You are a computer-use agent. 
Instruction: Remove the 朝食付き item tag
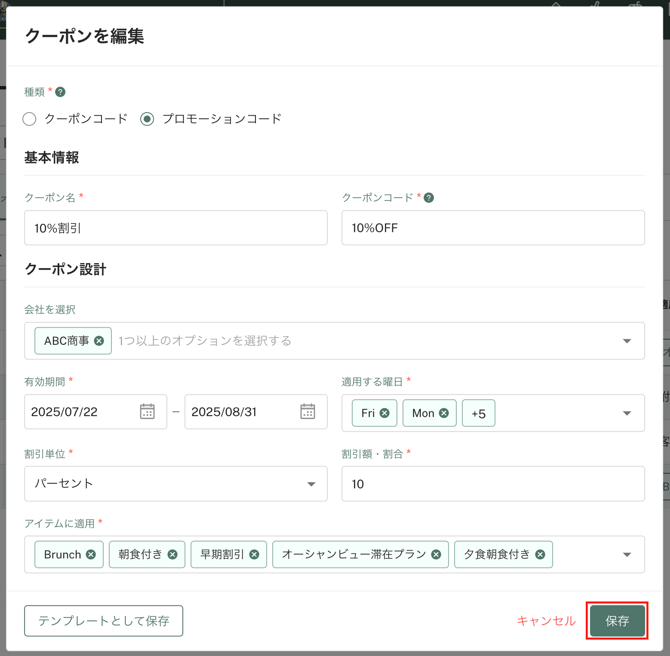172,554
